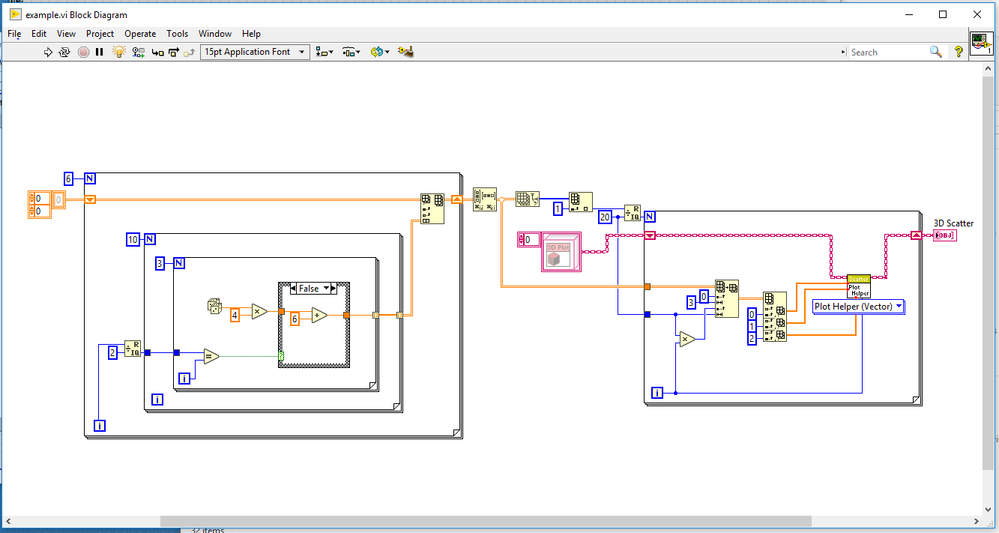
Task: Click the Abort Execution stop button
Action: [83, 52]
